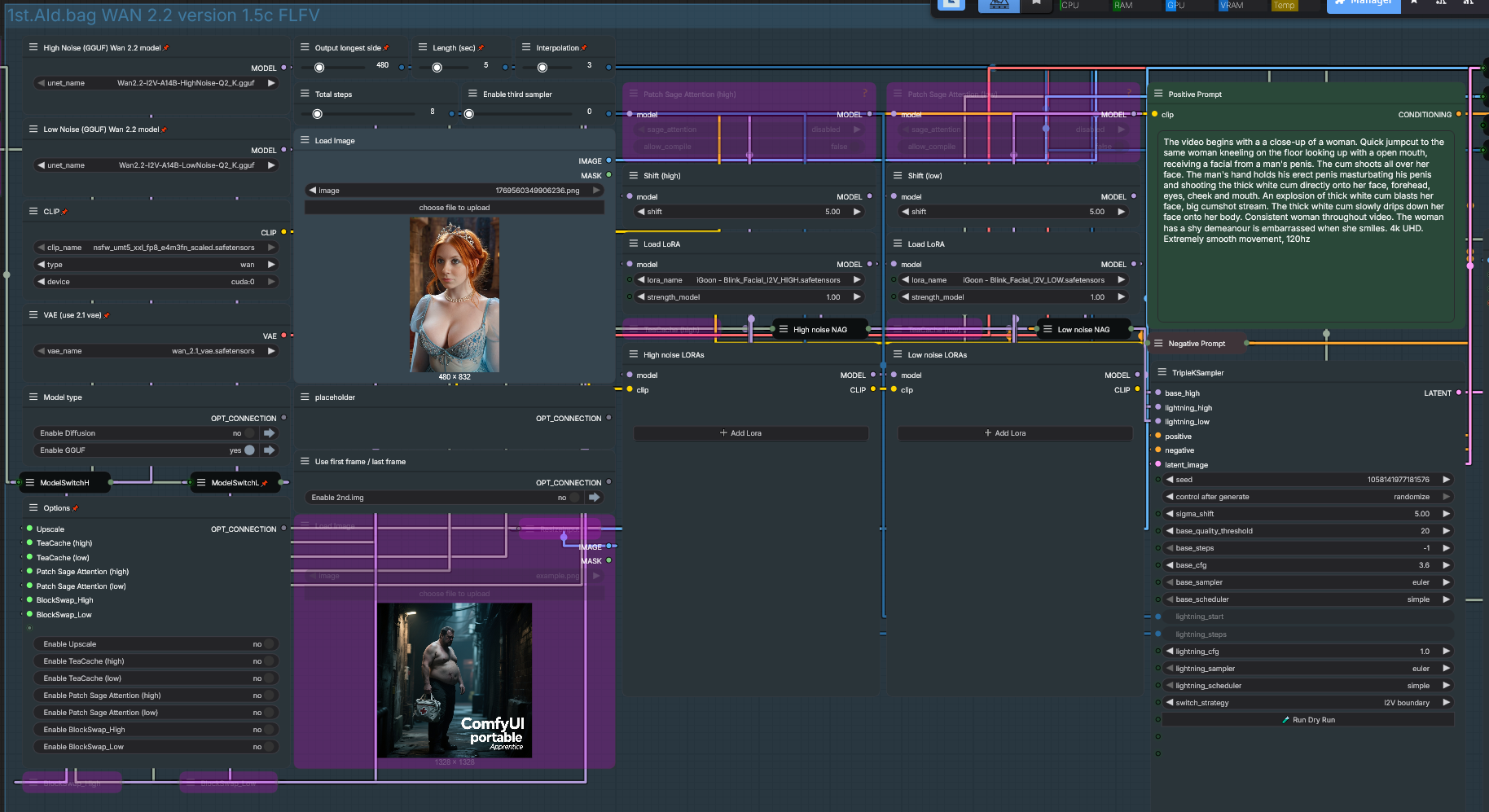Click the pin icon on ModelSwitchL node
The height and width of the screenshot is (812, 1489).
(265, 483)
